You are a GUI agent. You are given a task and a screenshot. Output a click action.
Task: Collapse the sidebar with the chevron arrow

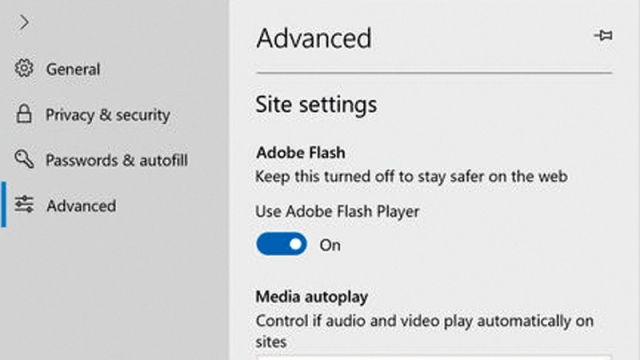(24, 22)
